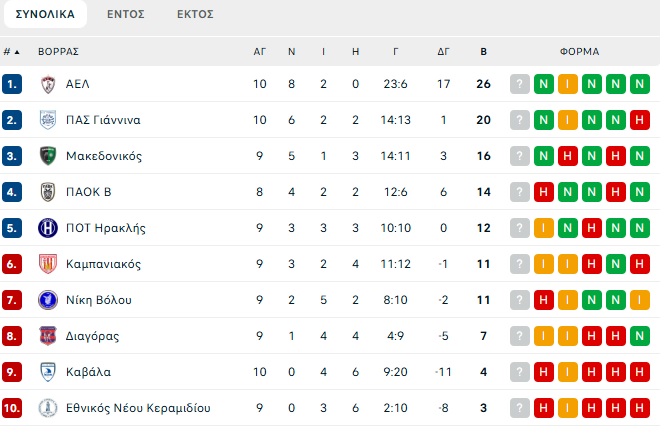Switch to the ΕΝΤΟΣ tab
The height and width of the screenshot is (436, 668).
click(x=126, y=14)
